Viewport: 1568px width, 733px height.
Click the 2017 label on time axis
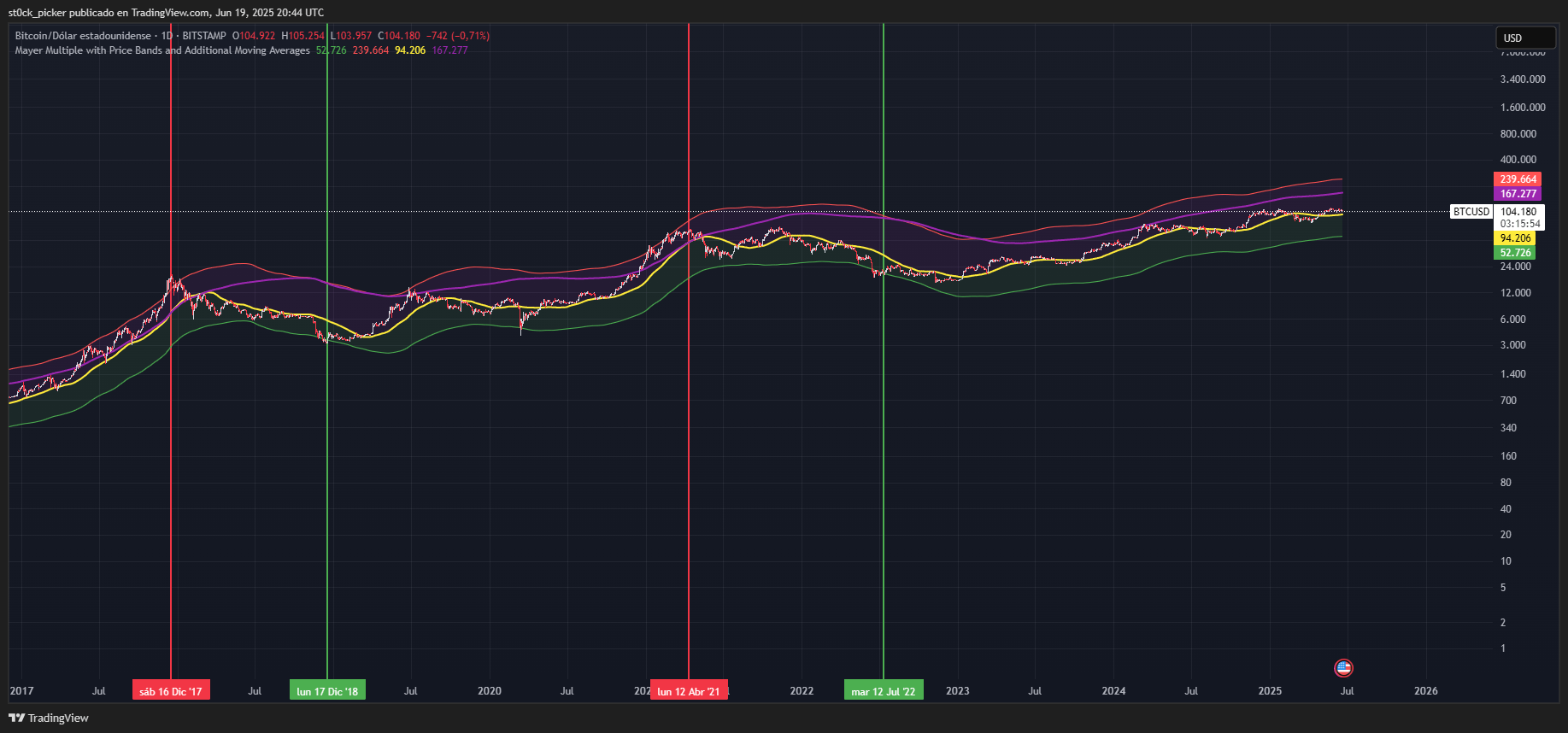[21, 690]
